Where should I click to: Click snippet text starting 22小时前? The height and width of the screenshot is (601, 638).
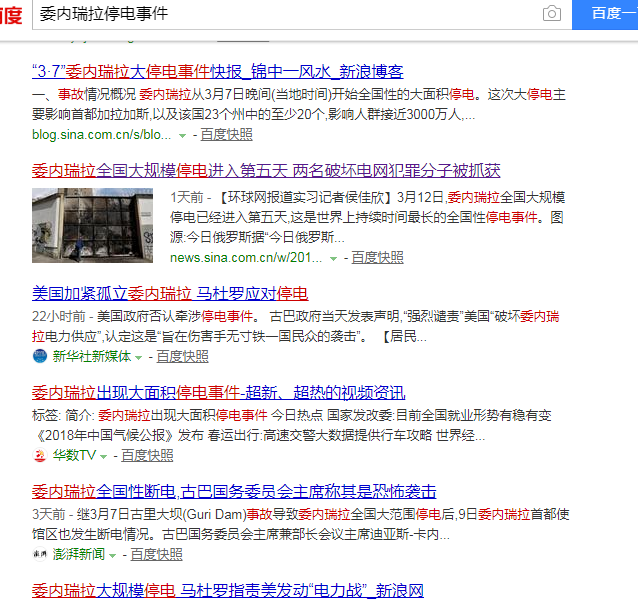(x=296, y=326)
